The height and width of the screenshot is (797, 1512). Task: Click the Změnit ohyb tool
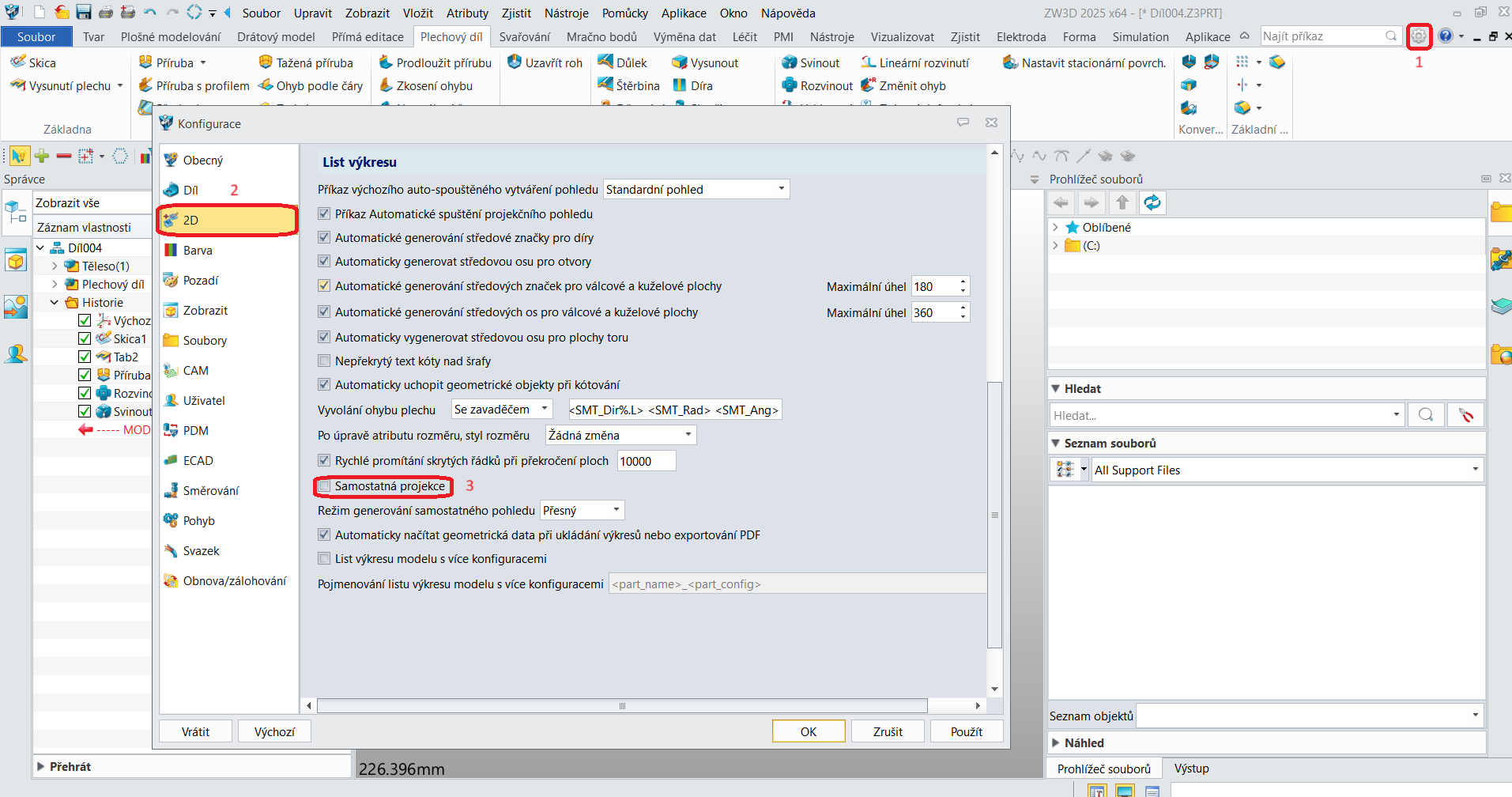click(903, 85)
